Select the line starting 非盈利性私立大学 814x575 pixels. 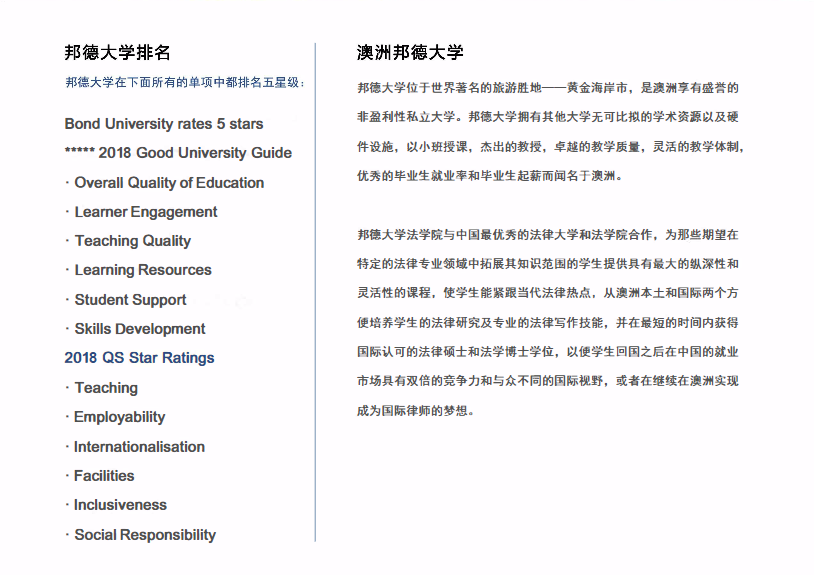tap(548, 117)
